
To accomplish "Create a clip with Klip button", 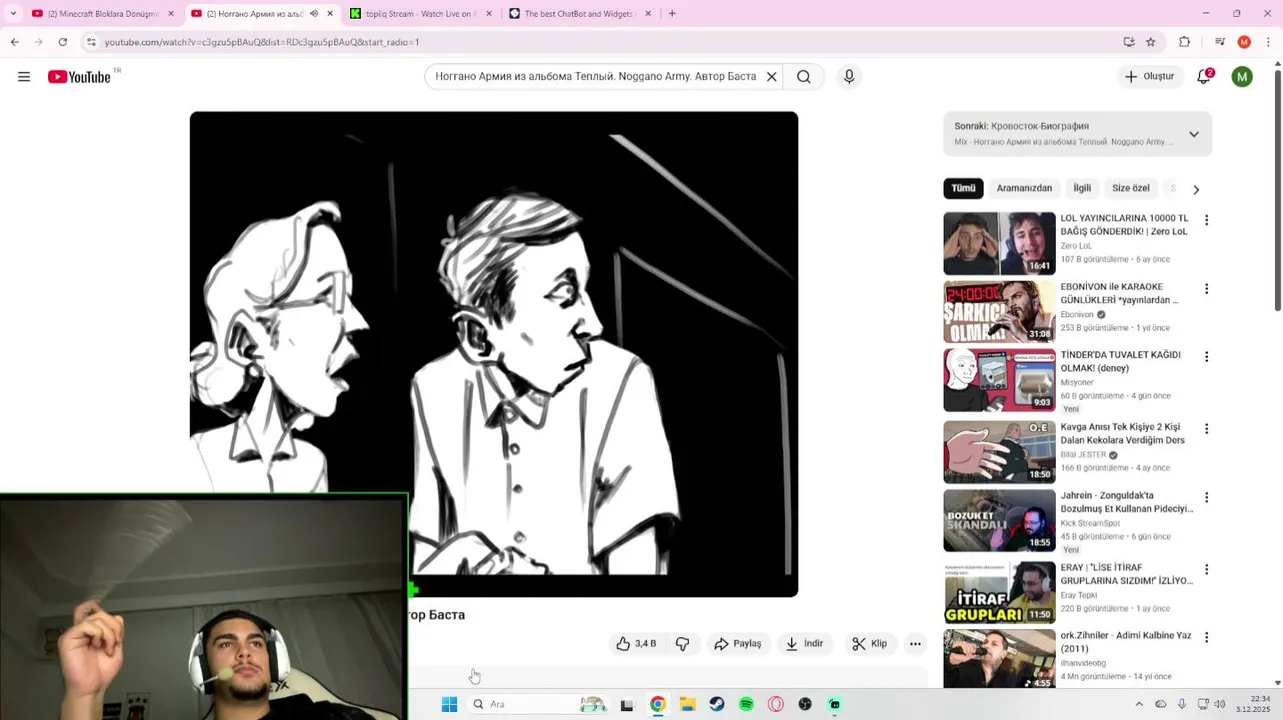I will [870, 644].
